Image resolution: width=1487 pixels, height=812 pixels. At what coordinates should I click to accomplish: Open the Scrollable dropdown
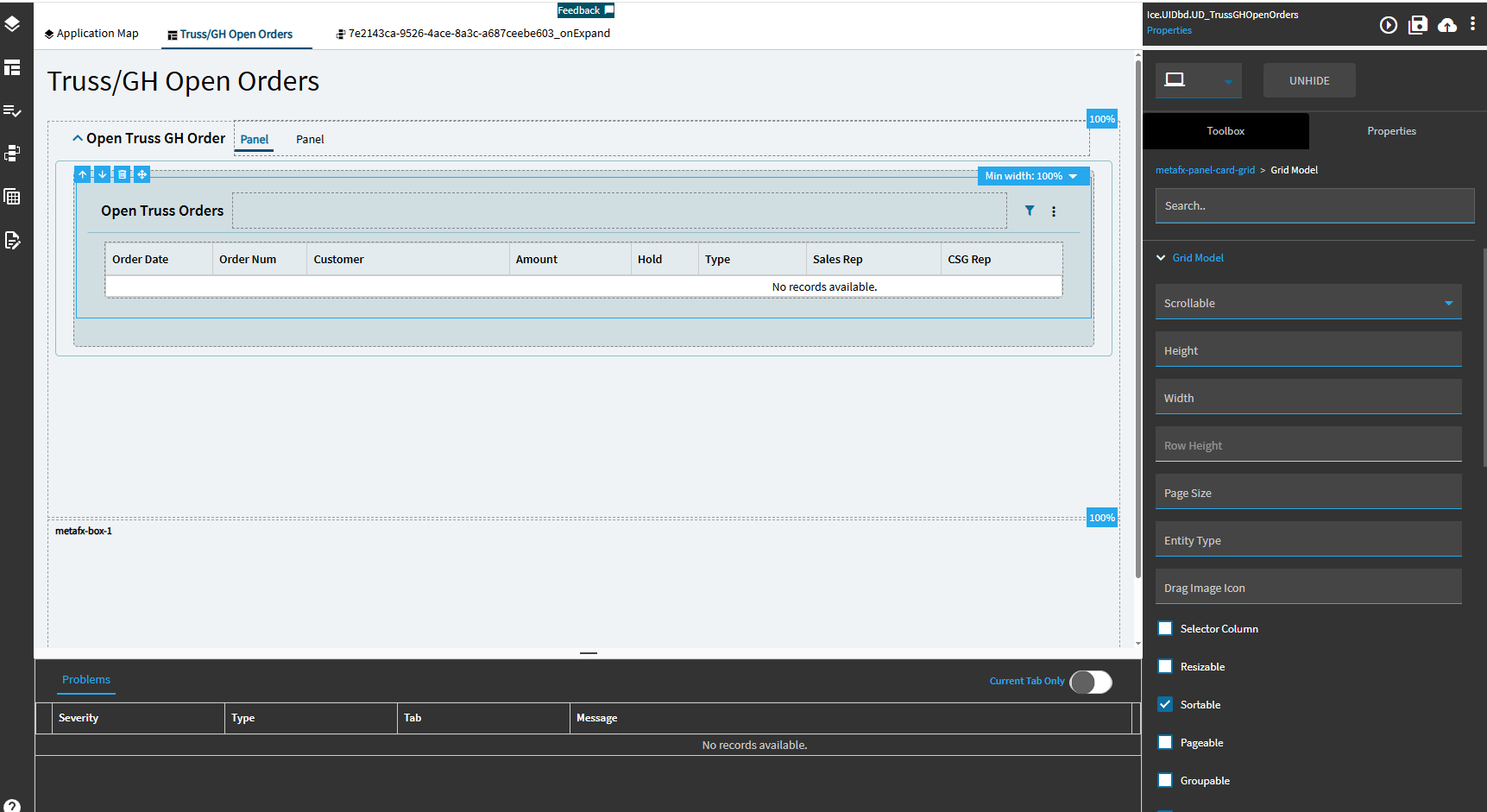click(x=1308, y=303)
